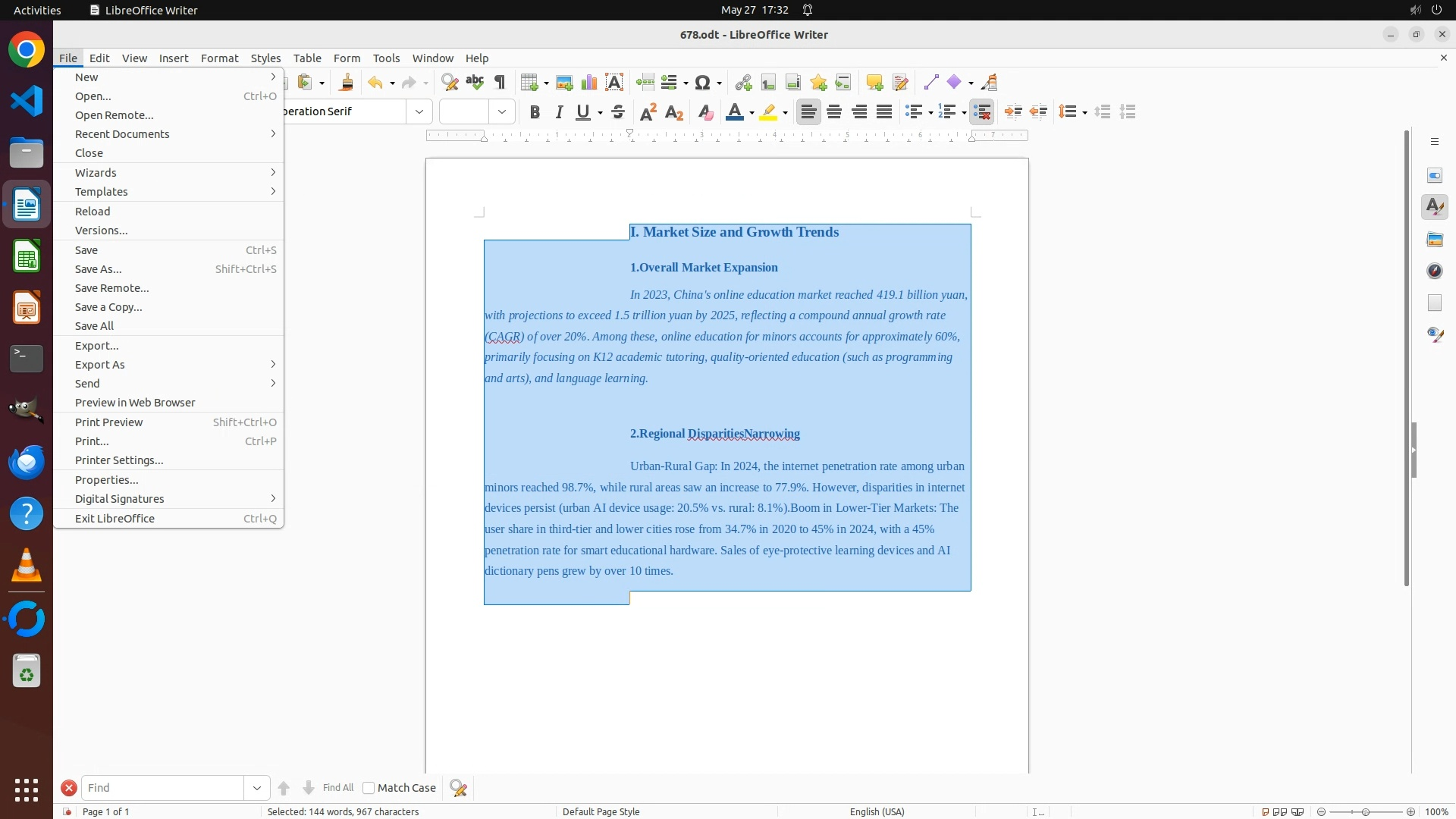
Task: Open font color dropdown arrow
Action: pyautogui.click(x=752, y=113)
